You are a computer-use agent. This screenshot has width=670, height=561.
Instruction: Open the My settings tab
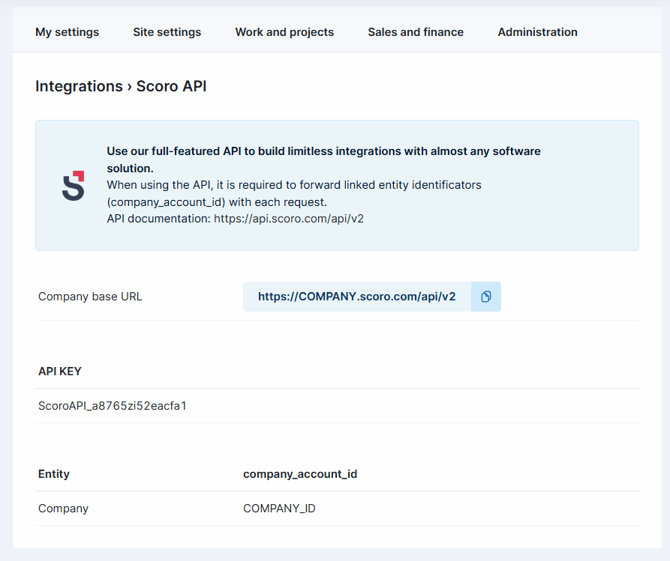click(67, 32)
